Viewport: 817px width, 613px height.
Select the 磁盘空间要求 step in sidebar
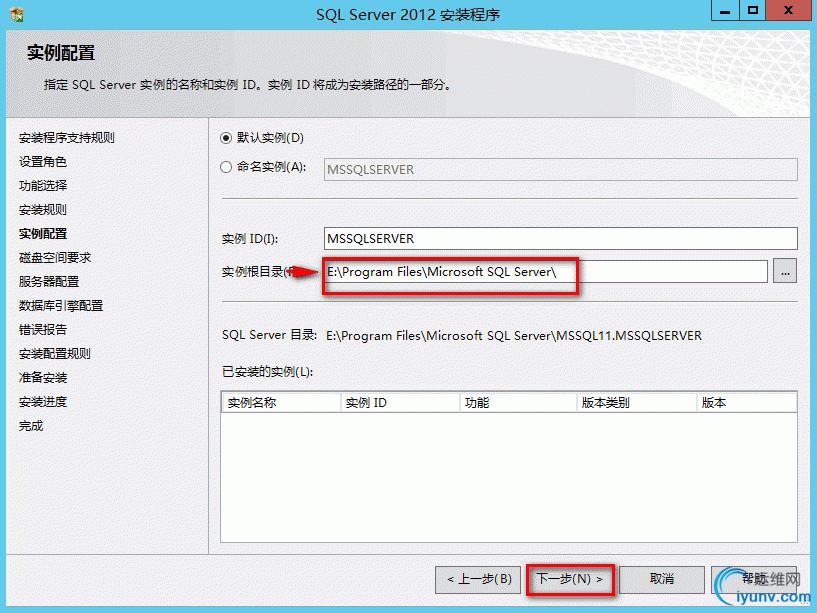[x=55, y=258]
